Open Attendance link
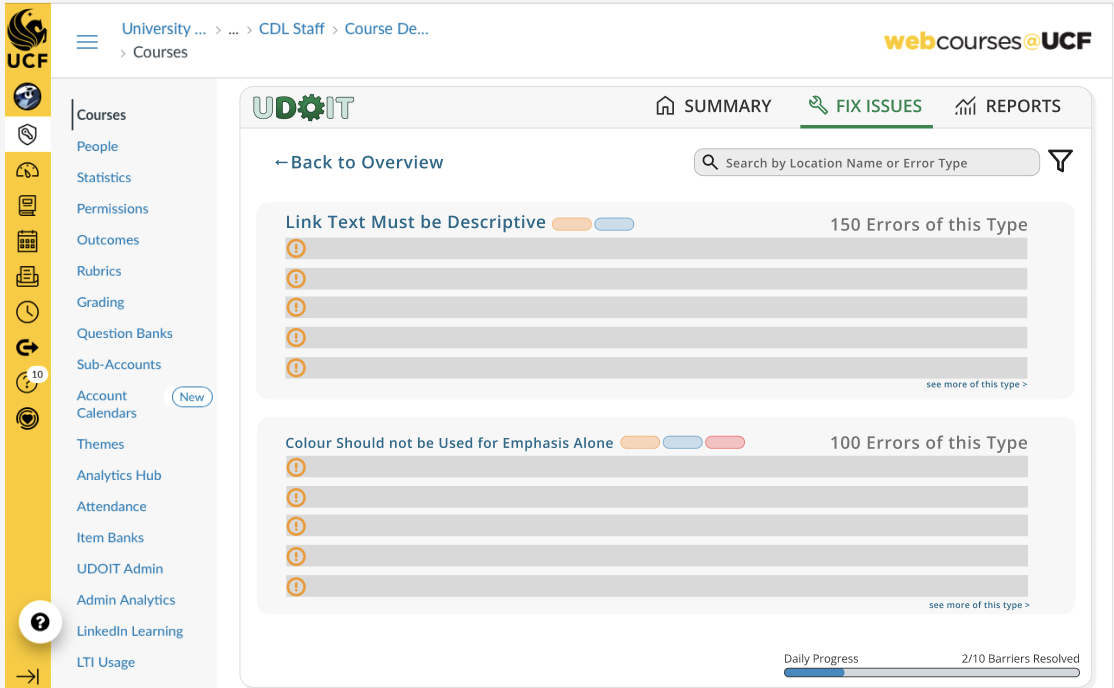 click(112, 507)
